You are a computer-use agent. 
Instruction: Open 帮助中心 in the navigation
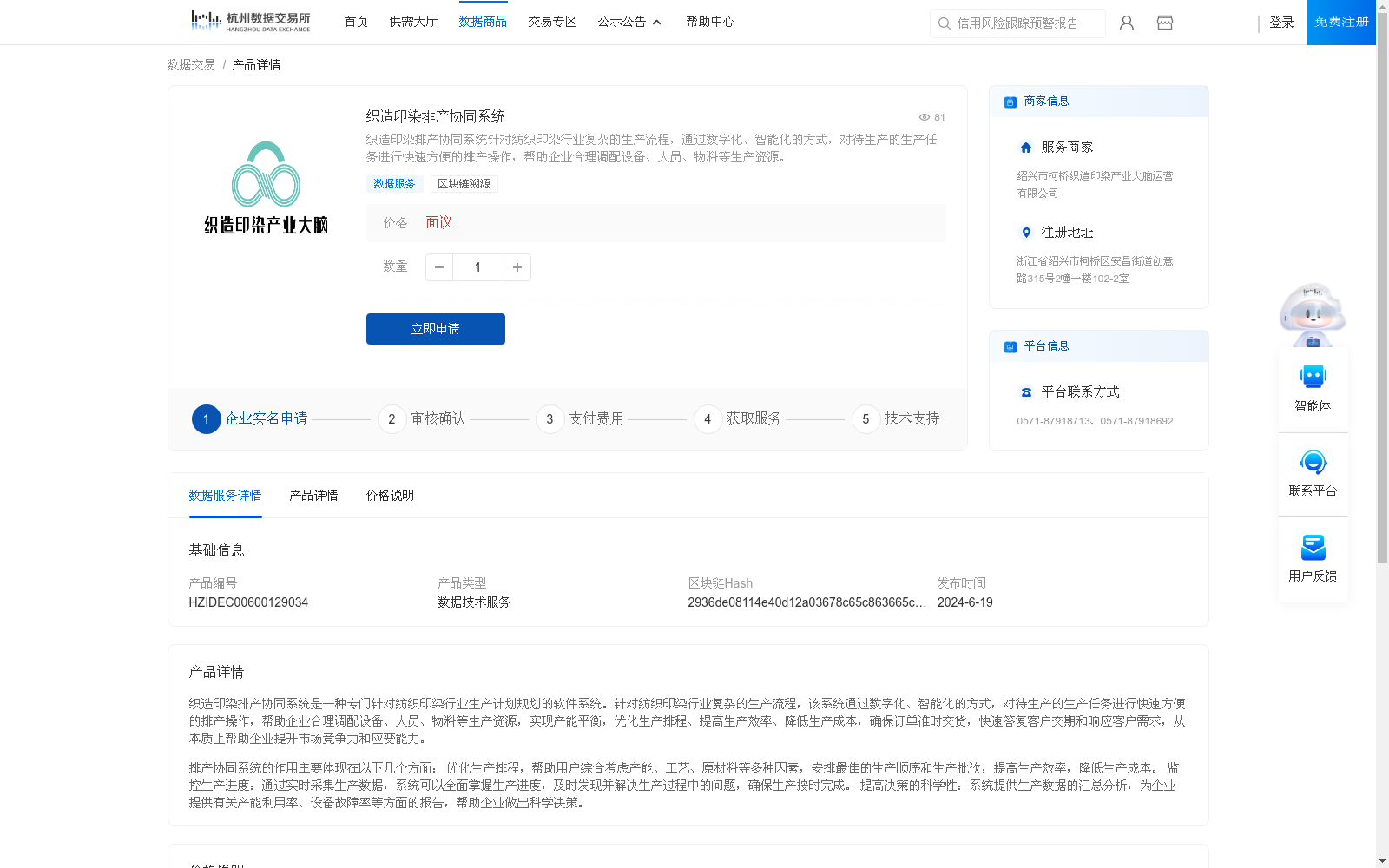click(x=710, y=22)
